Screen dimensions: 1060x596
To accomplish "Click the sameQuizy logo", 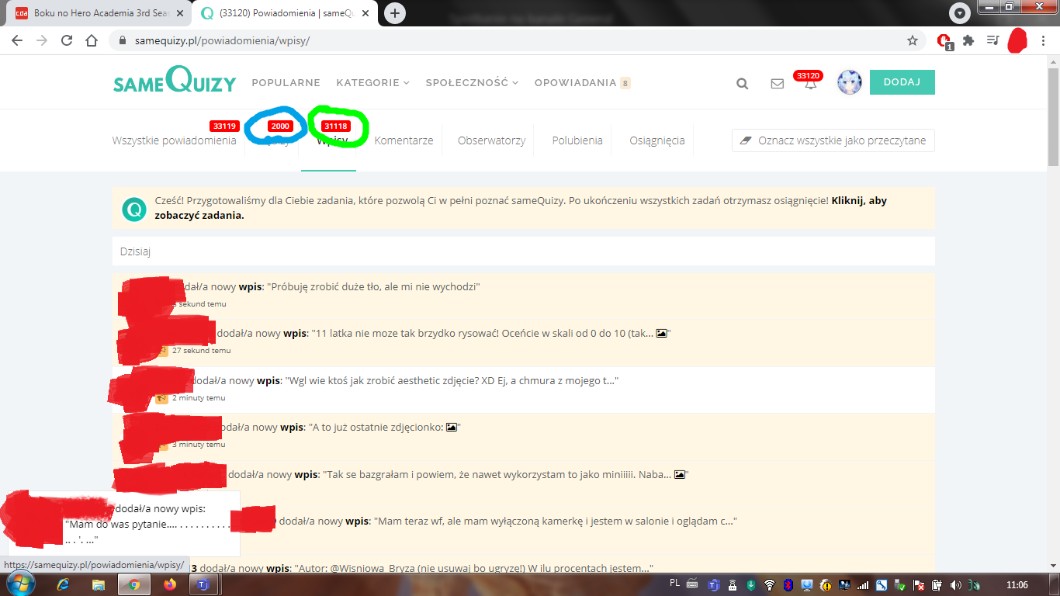I will 175,81.
